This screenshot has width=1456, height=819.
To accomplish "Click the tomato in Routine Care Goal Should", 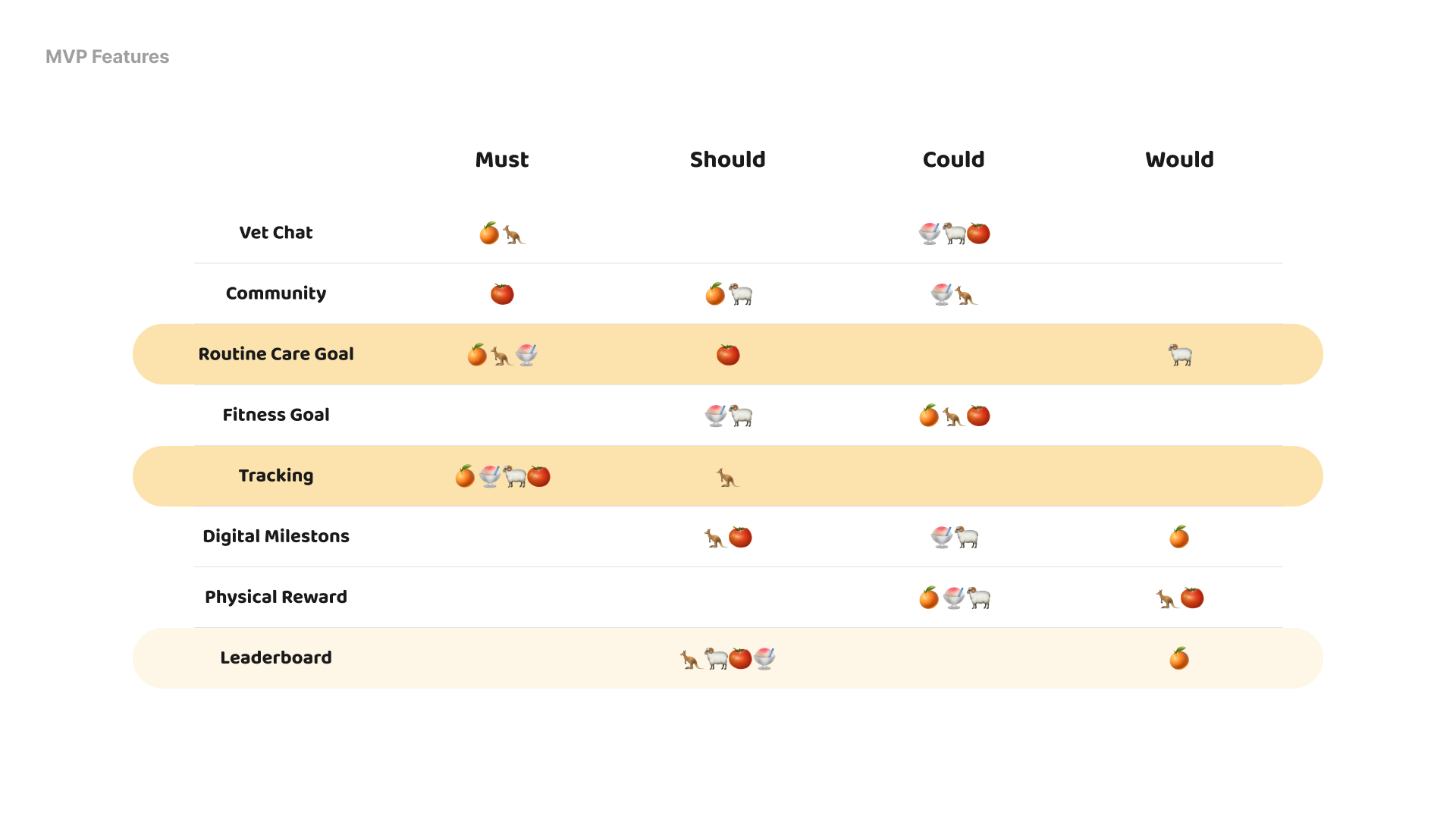I will point(728,355).
